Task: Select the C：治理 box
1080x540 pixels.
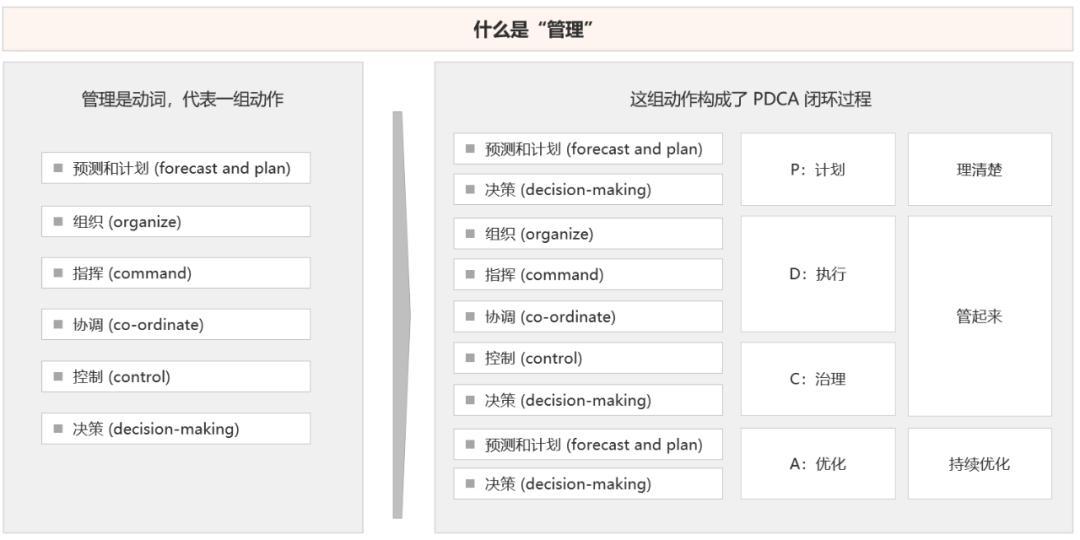Action: (x=817, y=379)
